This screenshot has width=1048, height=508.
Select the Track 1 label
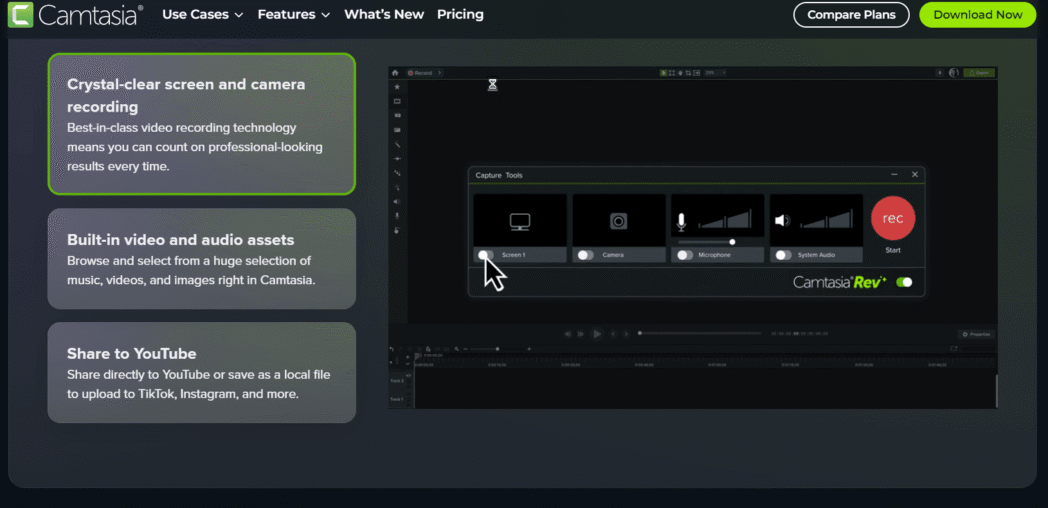pos(397,399)
